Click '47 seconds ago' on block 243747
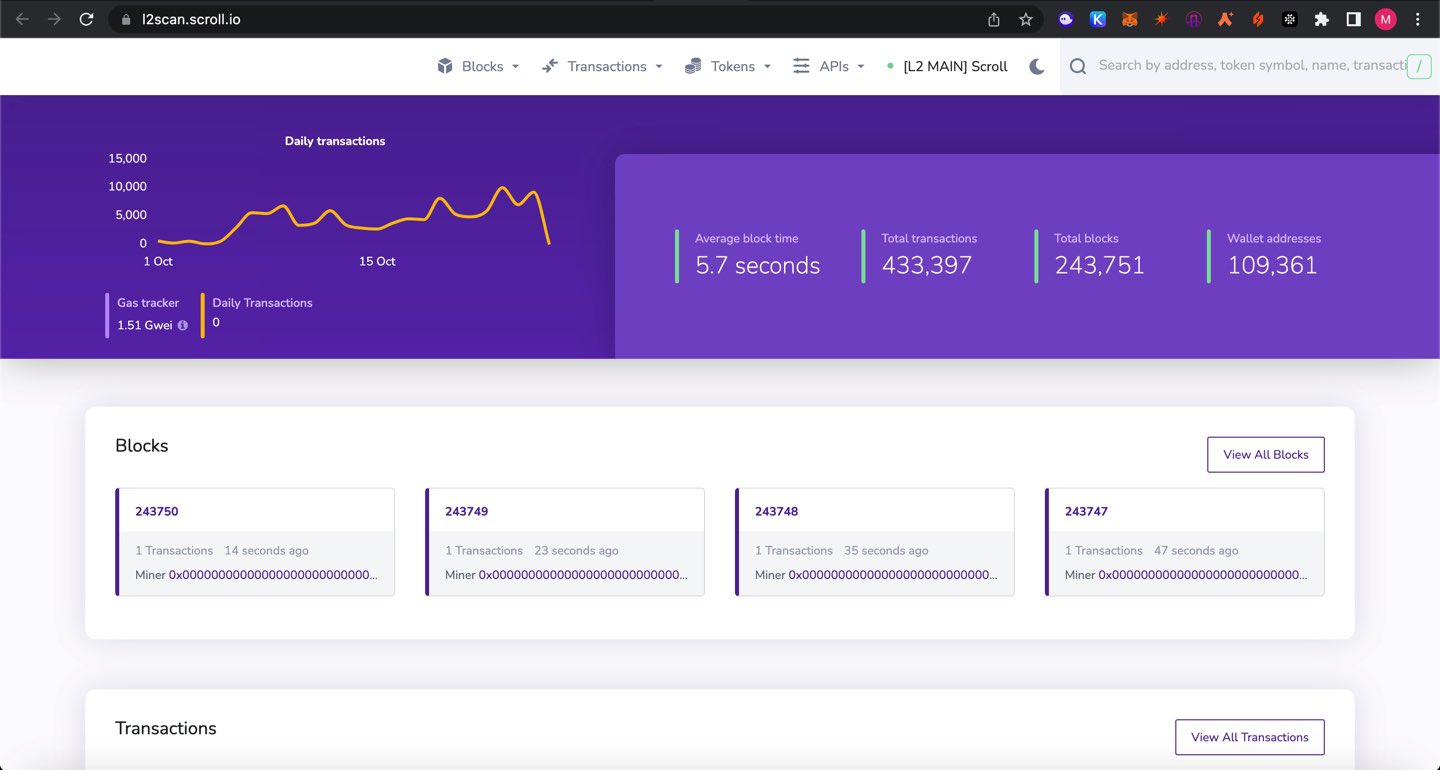 tap(1196, 551)
